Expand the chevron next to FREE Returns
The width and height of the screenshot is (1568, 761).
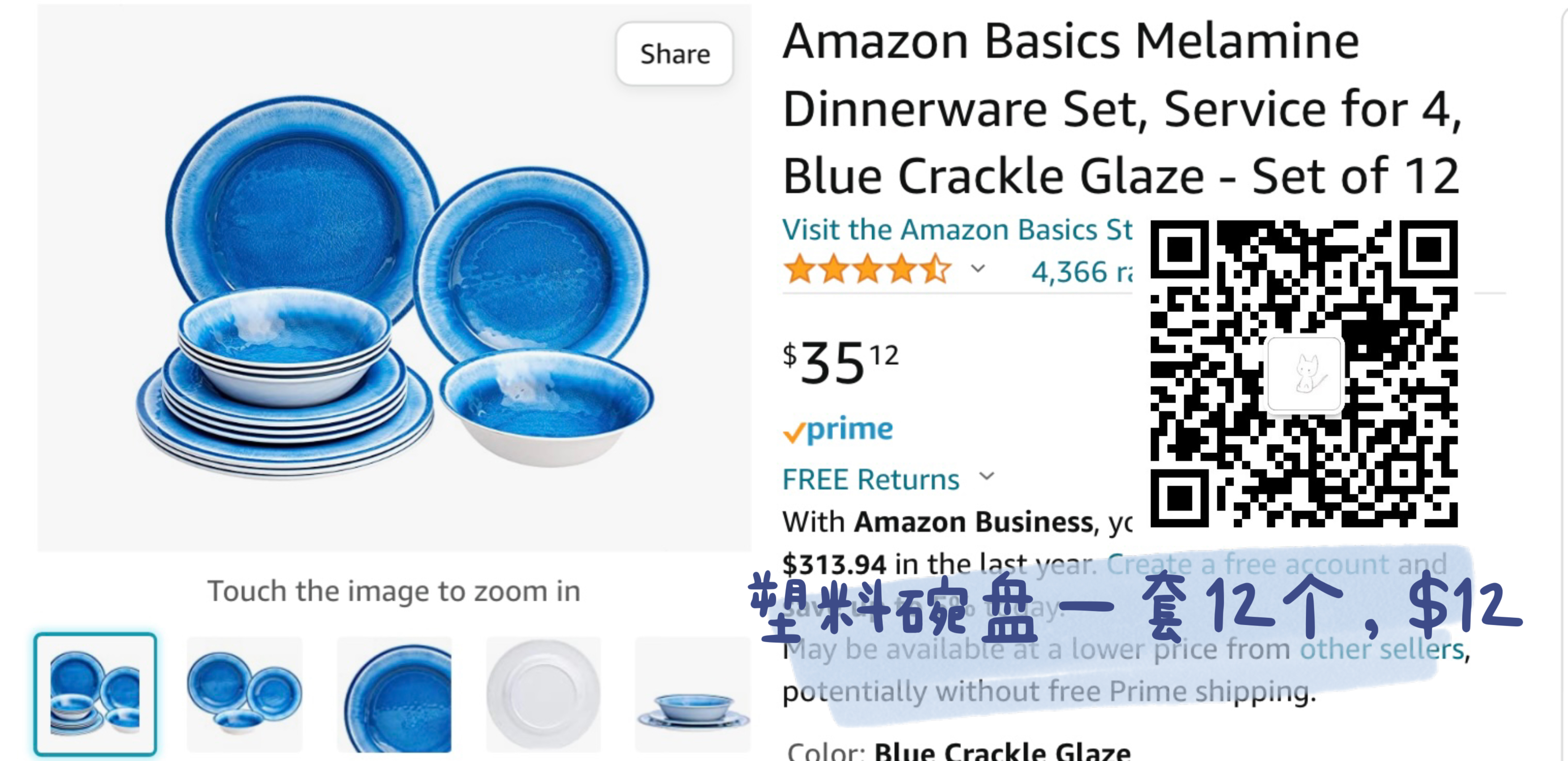point(987,476)
